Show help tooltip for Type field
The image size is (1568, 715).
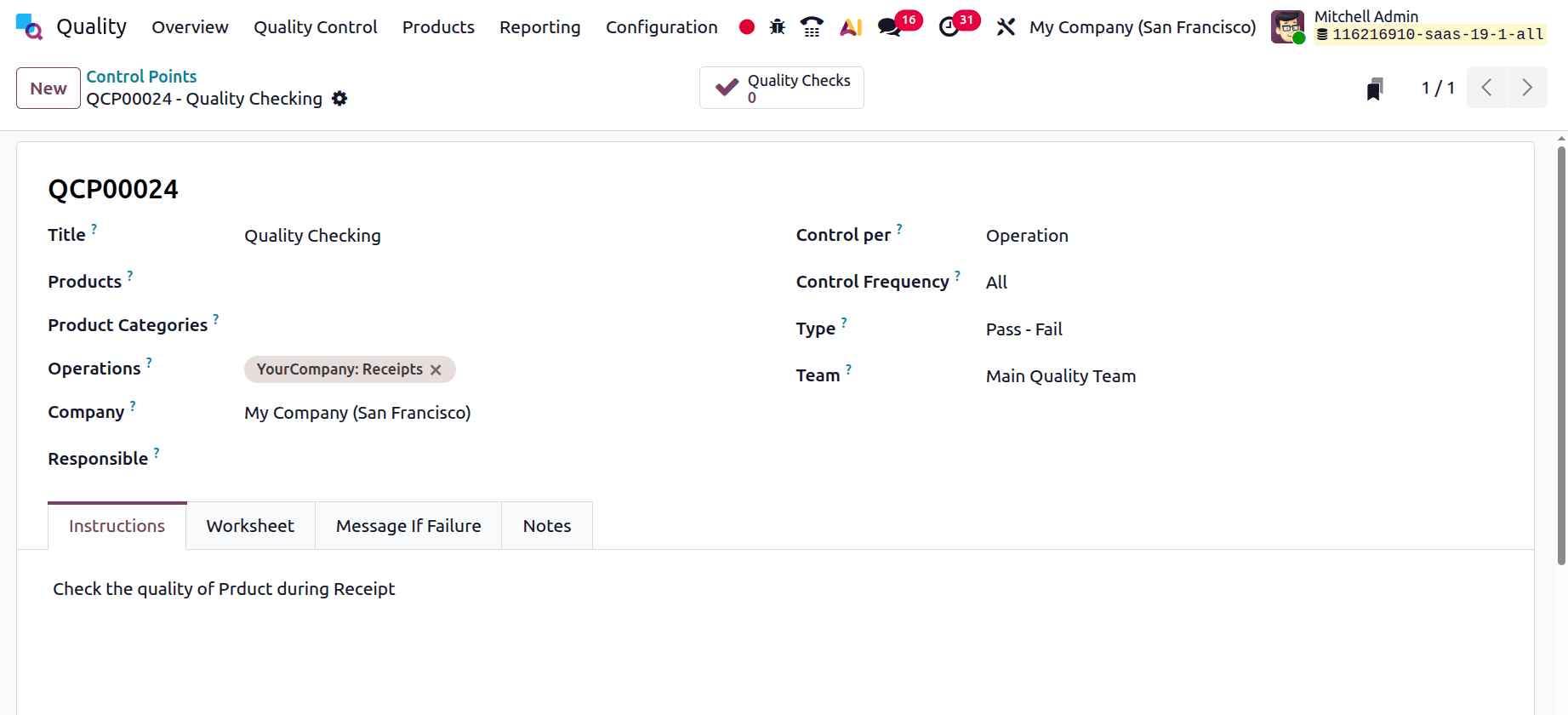point(844,322)
